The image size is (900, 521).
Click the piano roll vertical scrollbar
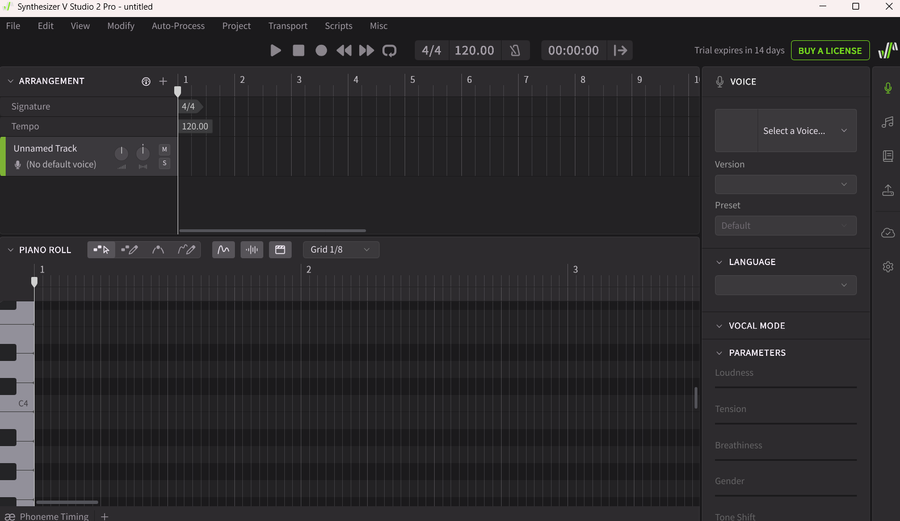(696, 398)
